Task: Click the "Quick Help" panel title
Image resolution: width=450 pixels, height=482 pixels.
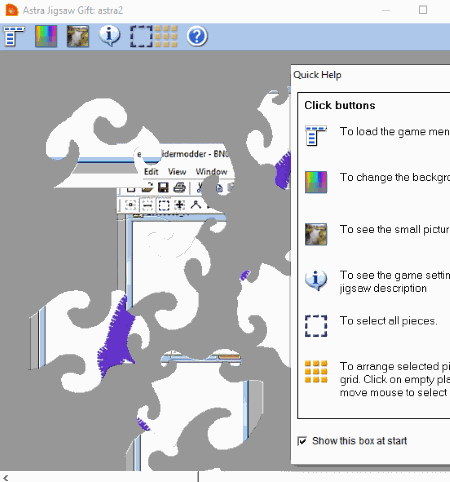Action: click(x=317, y=75)
